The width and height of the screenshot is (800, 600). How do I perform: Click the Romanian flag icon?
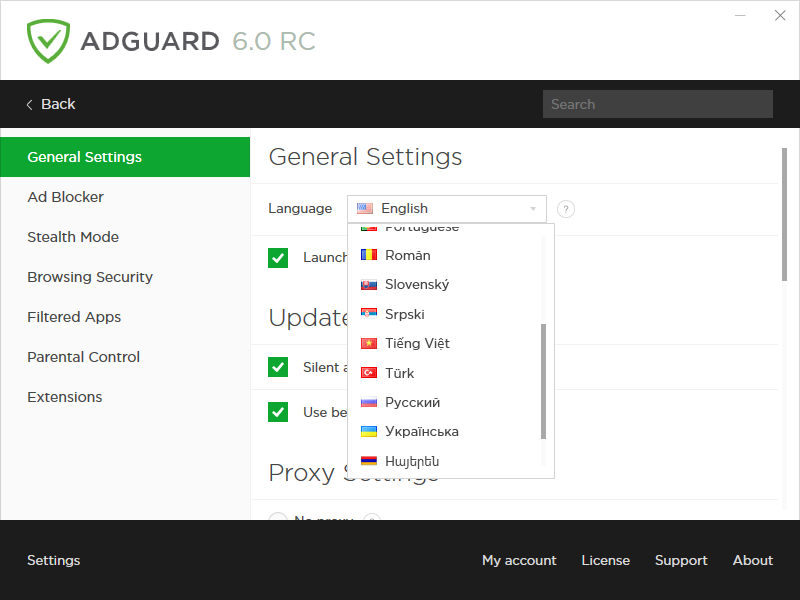(x=368, y=255)
